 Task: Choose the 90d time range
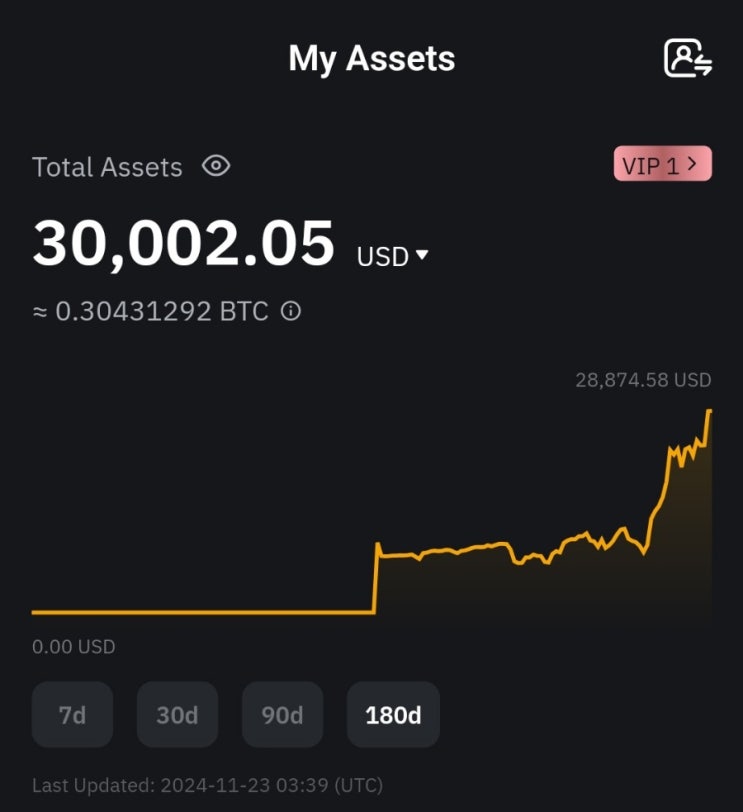tap(282, 715)
